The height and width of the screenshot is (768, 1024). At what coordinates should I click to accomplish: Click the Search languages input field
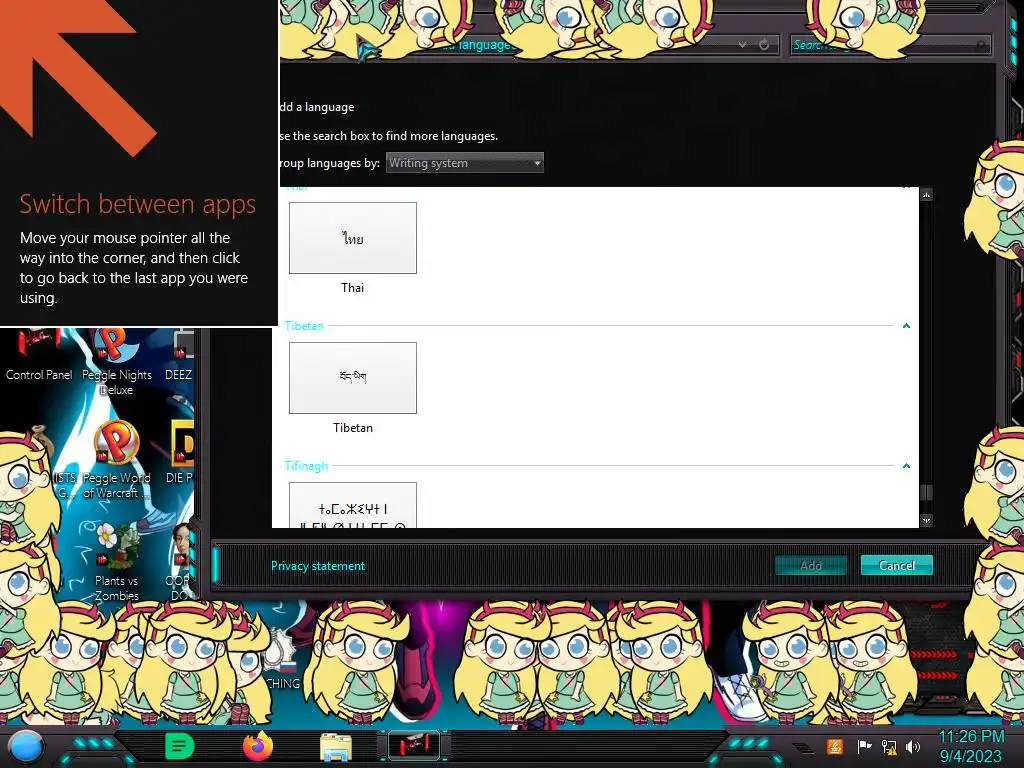890,44
